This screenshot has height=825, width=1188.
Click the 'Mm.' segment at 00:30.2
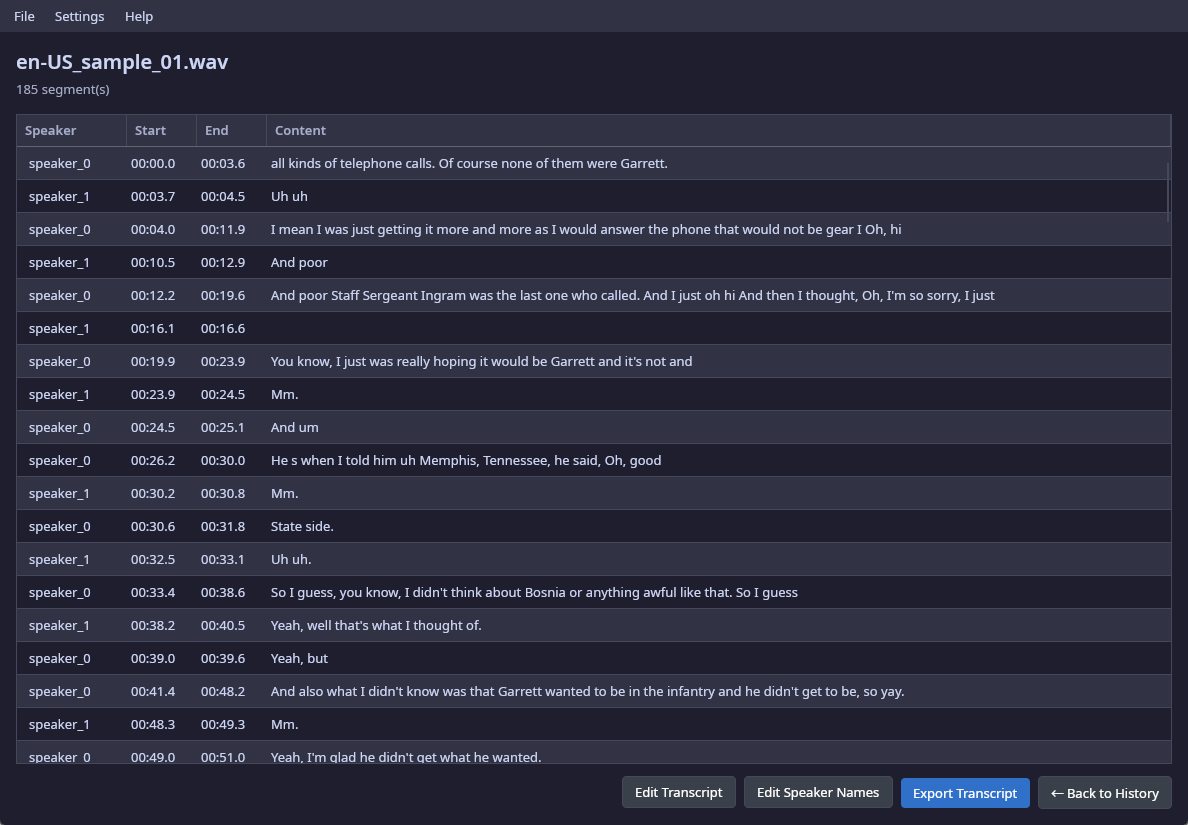coord(284,493)
